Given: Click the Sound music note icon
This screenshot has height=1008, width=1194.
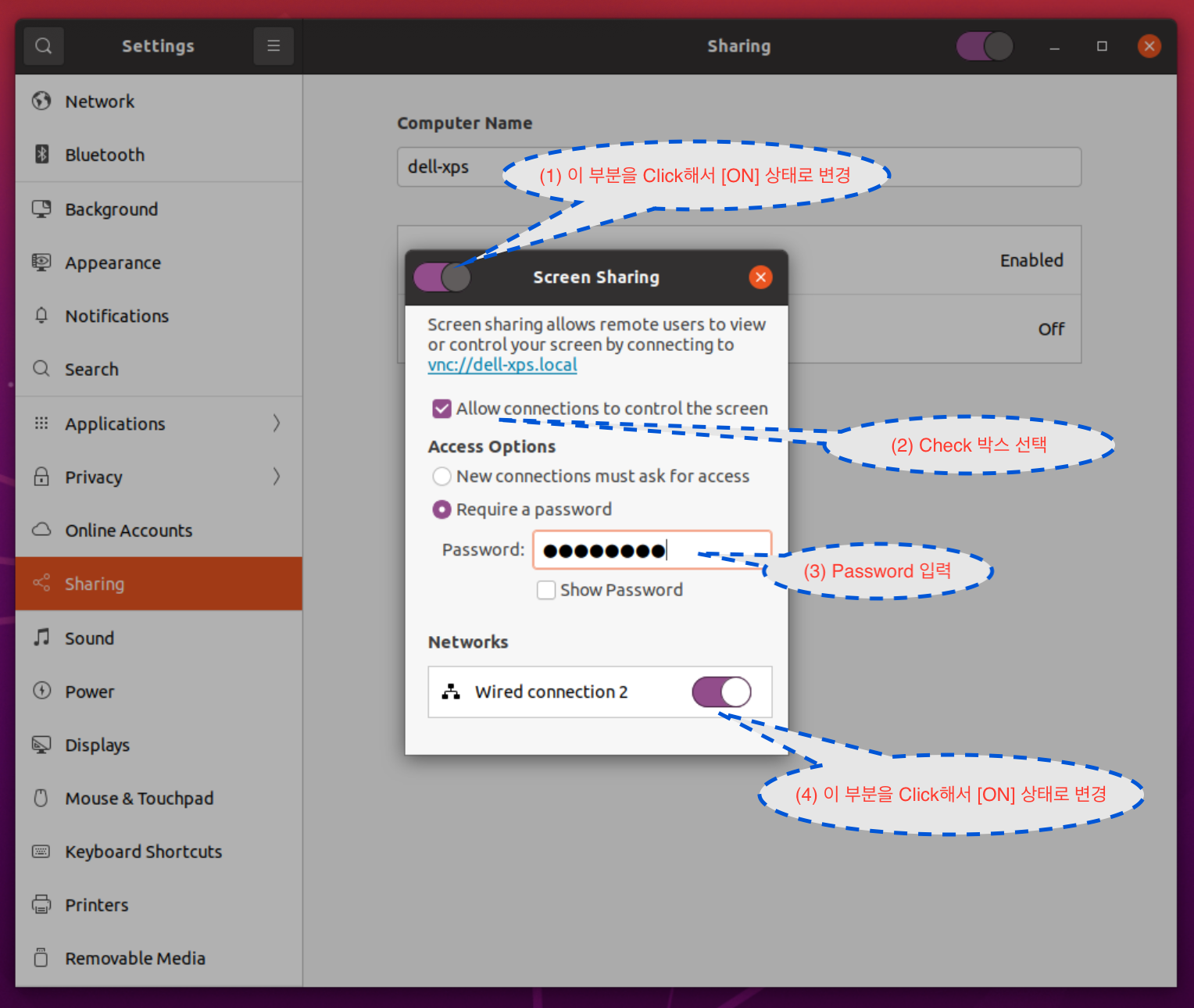Looking at the screenshot, I should coord(41,637).
